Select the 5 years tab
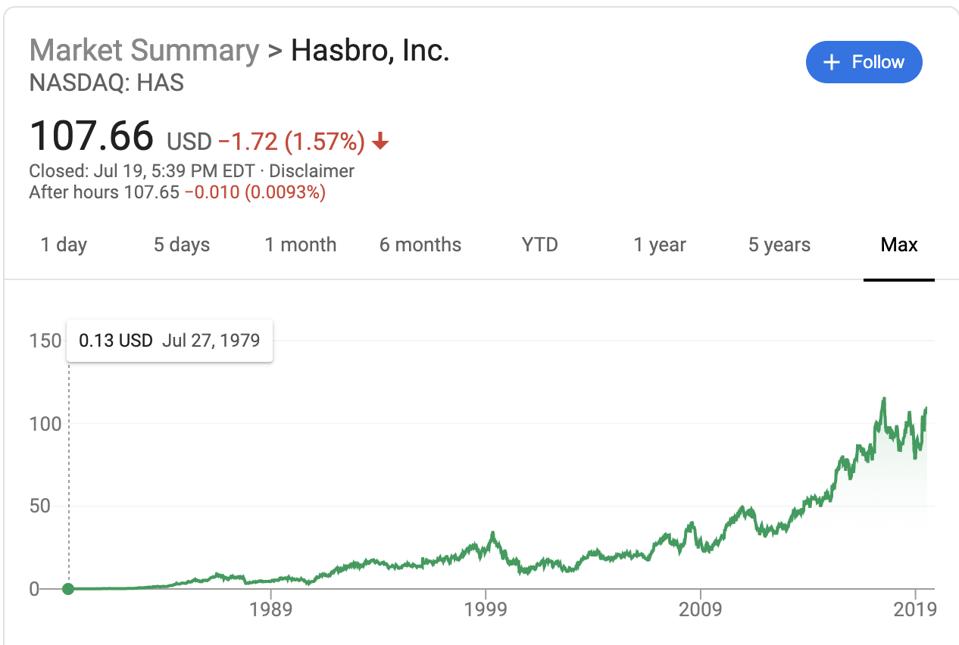This screenshot has height=645, width=959. point(779,245)
